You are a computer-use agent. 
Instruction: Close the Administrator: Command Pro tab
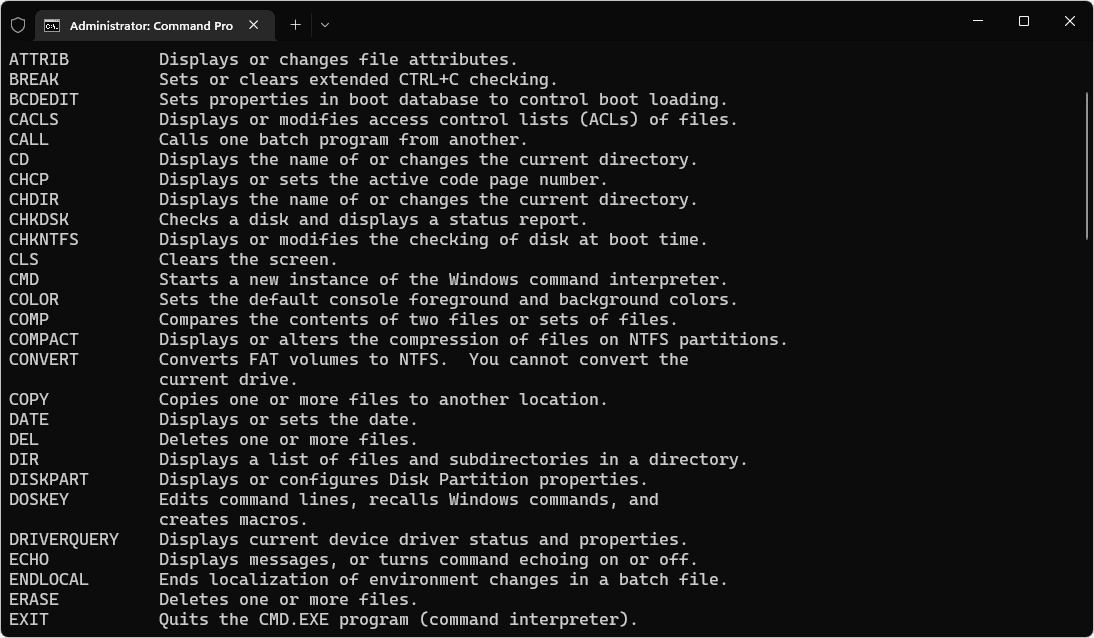(253, 24)
